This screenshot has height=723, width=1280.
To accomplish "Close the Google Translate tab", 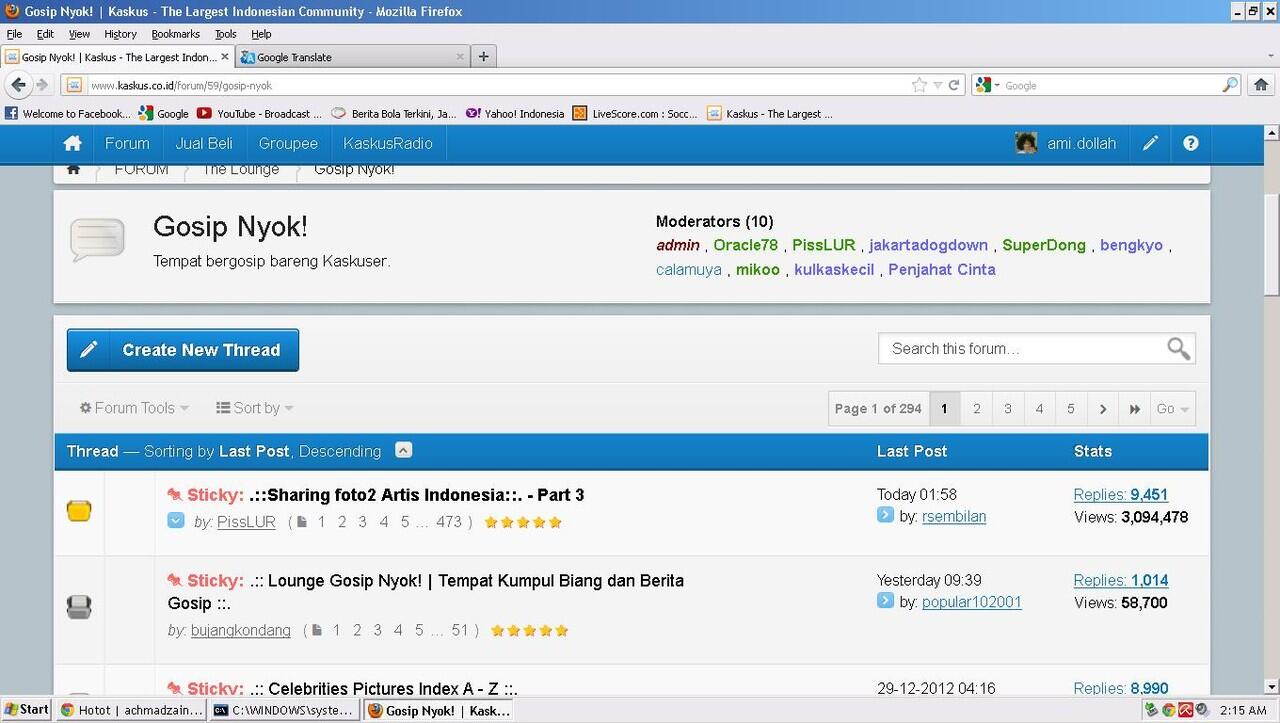I will tap(460, 57).
